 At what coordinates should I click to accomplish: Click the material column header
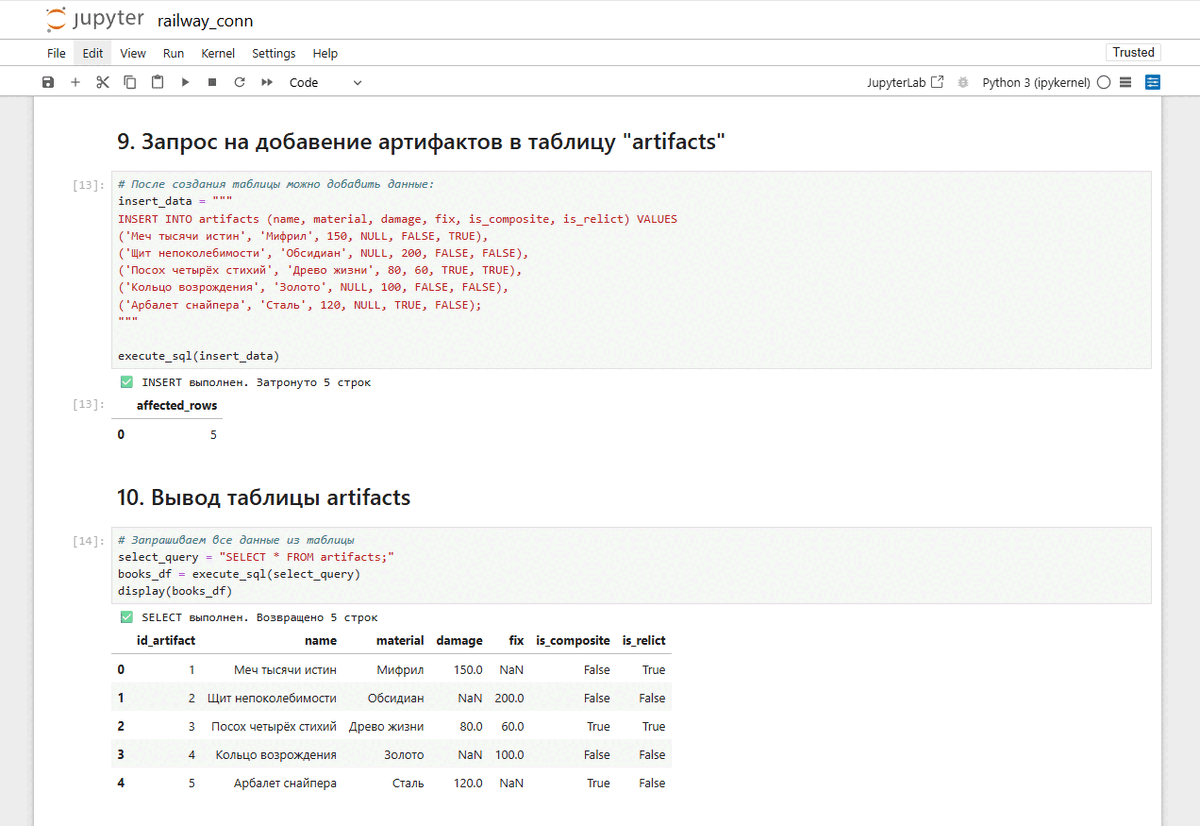[400, 641]
